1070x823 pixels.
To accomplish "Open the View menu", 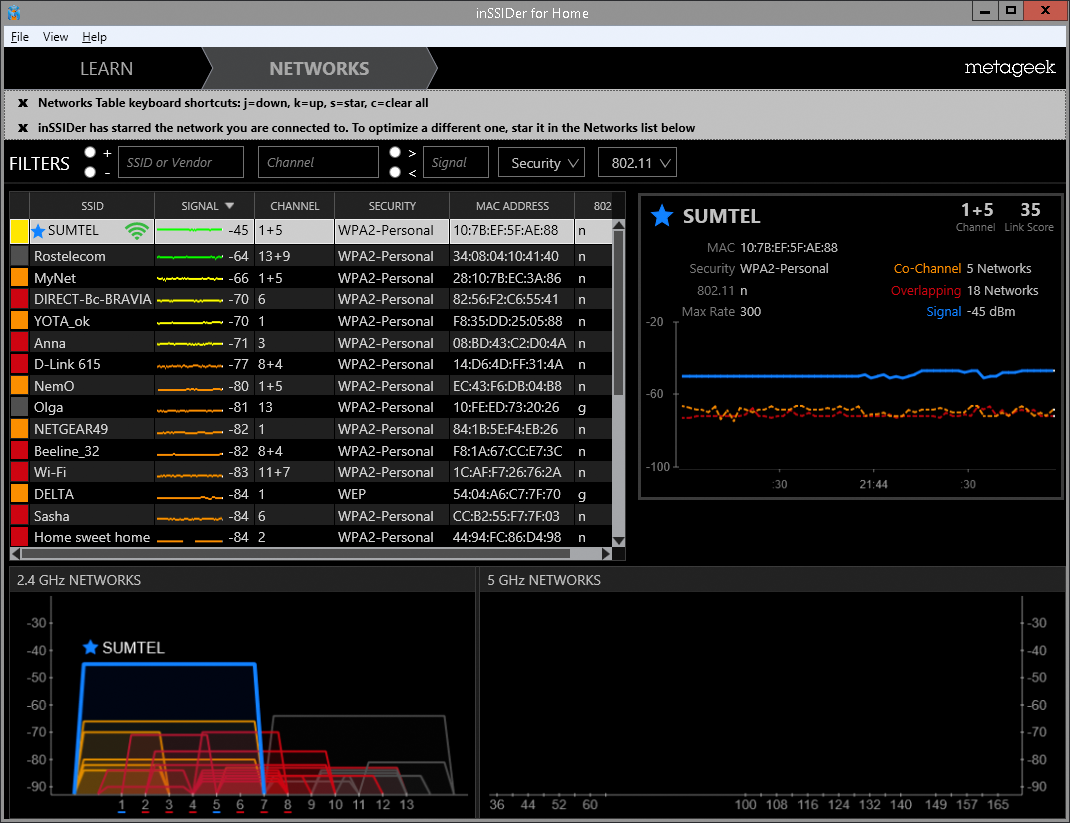I will pos(55,37).
